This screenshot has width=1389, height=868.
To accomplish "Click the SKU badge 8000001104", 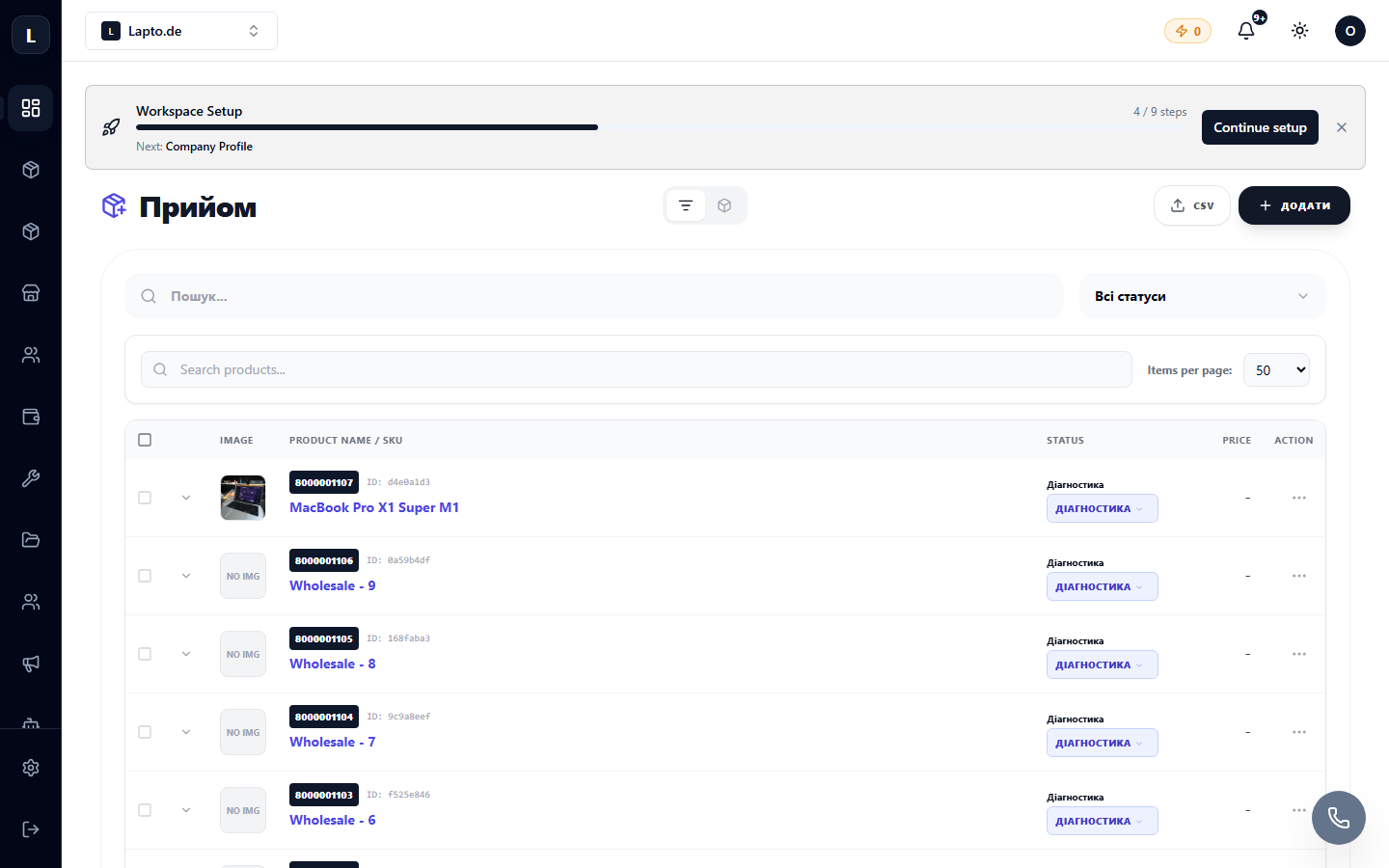I will [x=324, y=717].
